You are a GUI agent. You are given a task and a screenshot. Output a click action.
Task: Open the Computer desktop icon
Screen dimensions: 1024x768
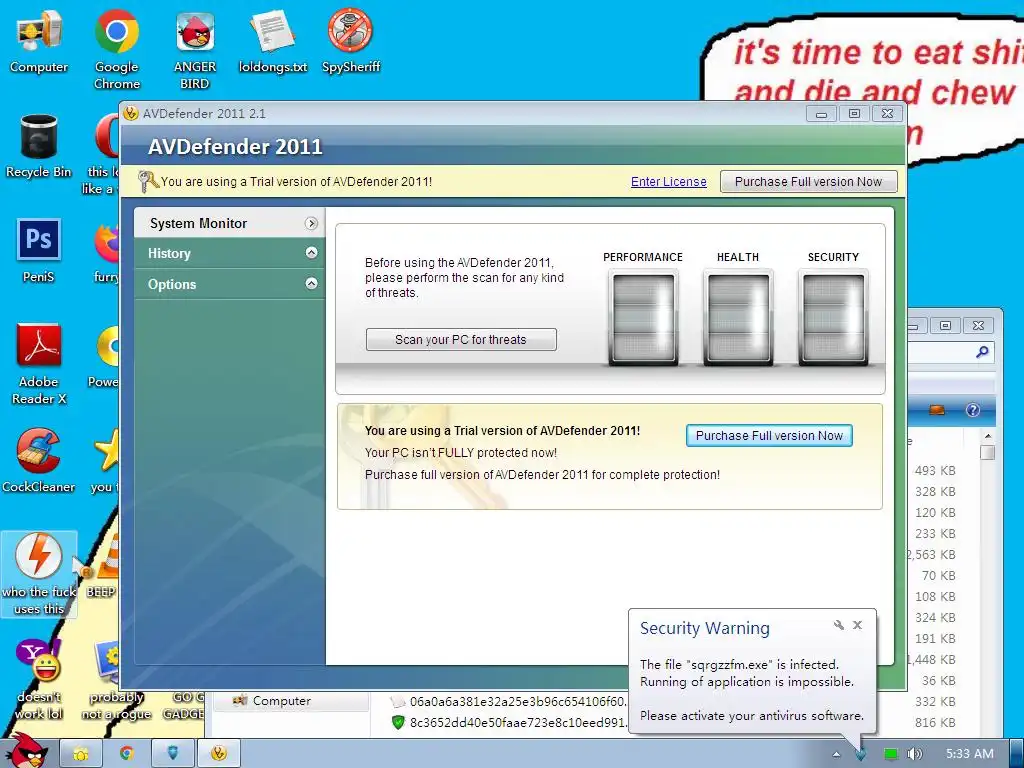click(x=39, y=41)
